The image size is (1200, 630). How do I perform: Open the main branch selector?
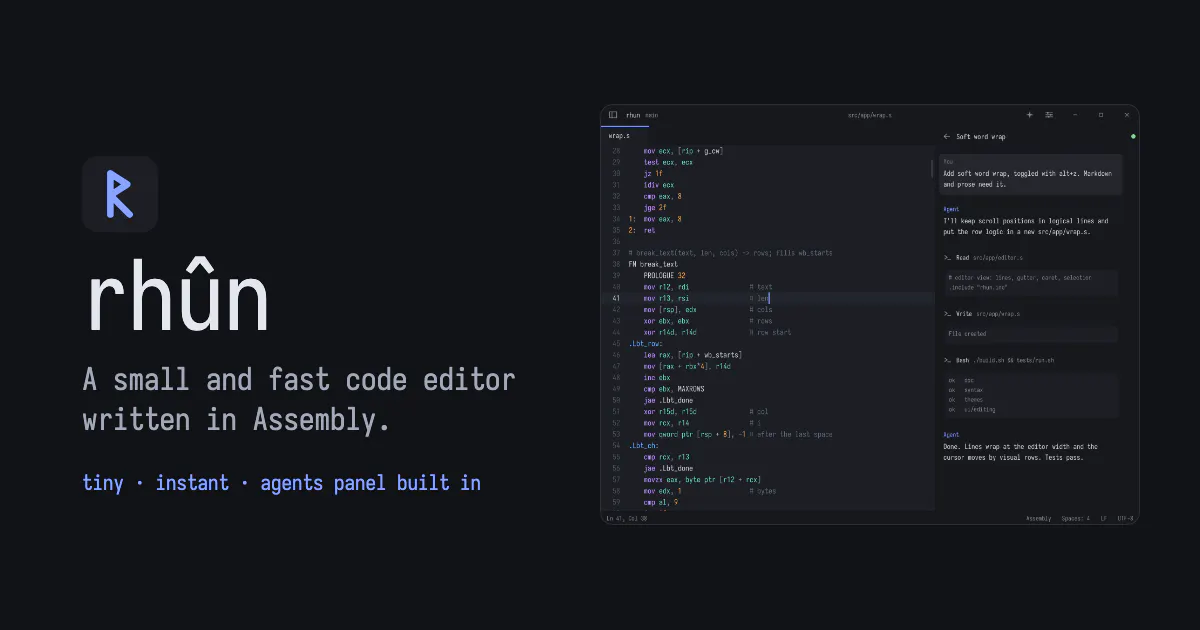click(x=651, y=115)
